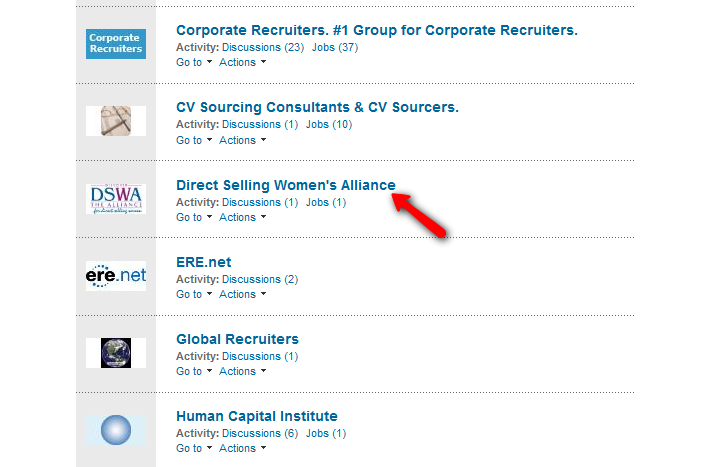
Task: Visit the ERE.net group title link
Action: pyautogui.click(x=204, y=262)
